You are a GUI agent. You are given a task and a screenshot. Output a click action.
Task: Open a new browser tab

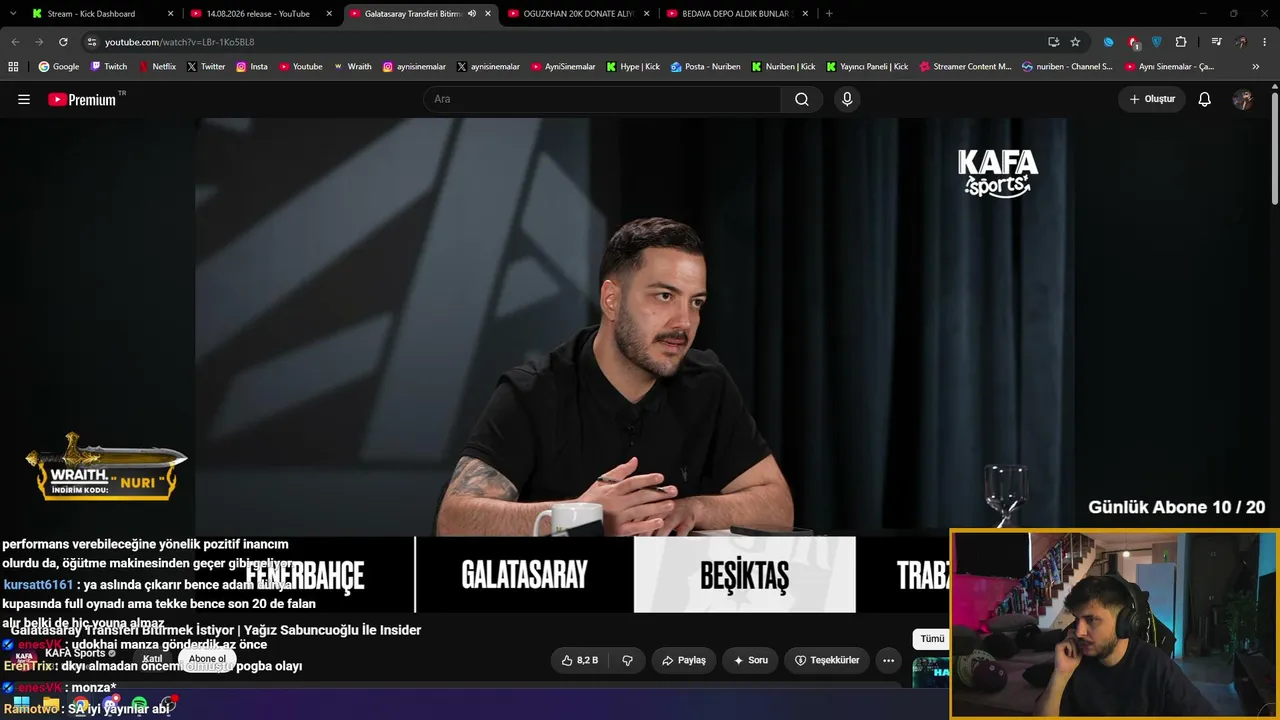click(x=829, y=14)
